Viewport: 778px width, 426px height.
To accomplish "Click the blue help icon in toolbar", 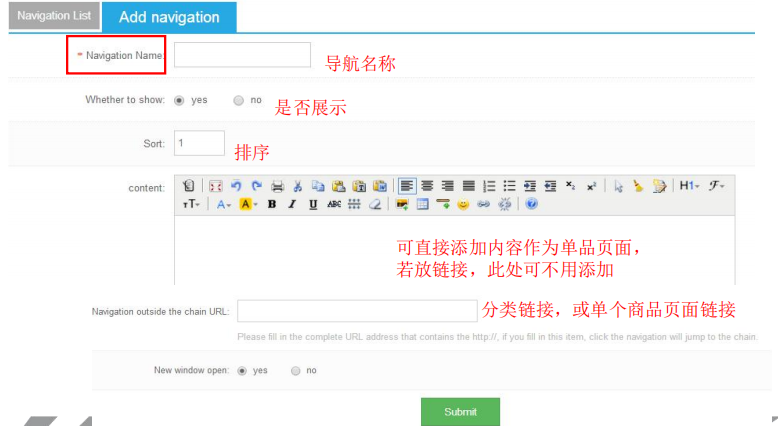I will point(531,204).
